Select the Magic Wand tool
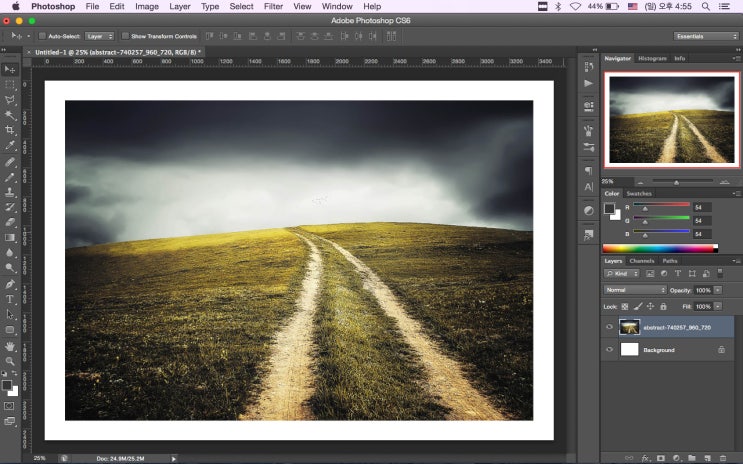This screenshot has height=464, width=743. (x=10, y=115)
